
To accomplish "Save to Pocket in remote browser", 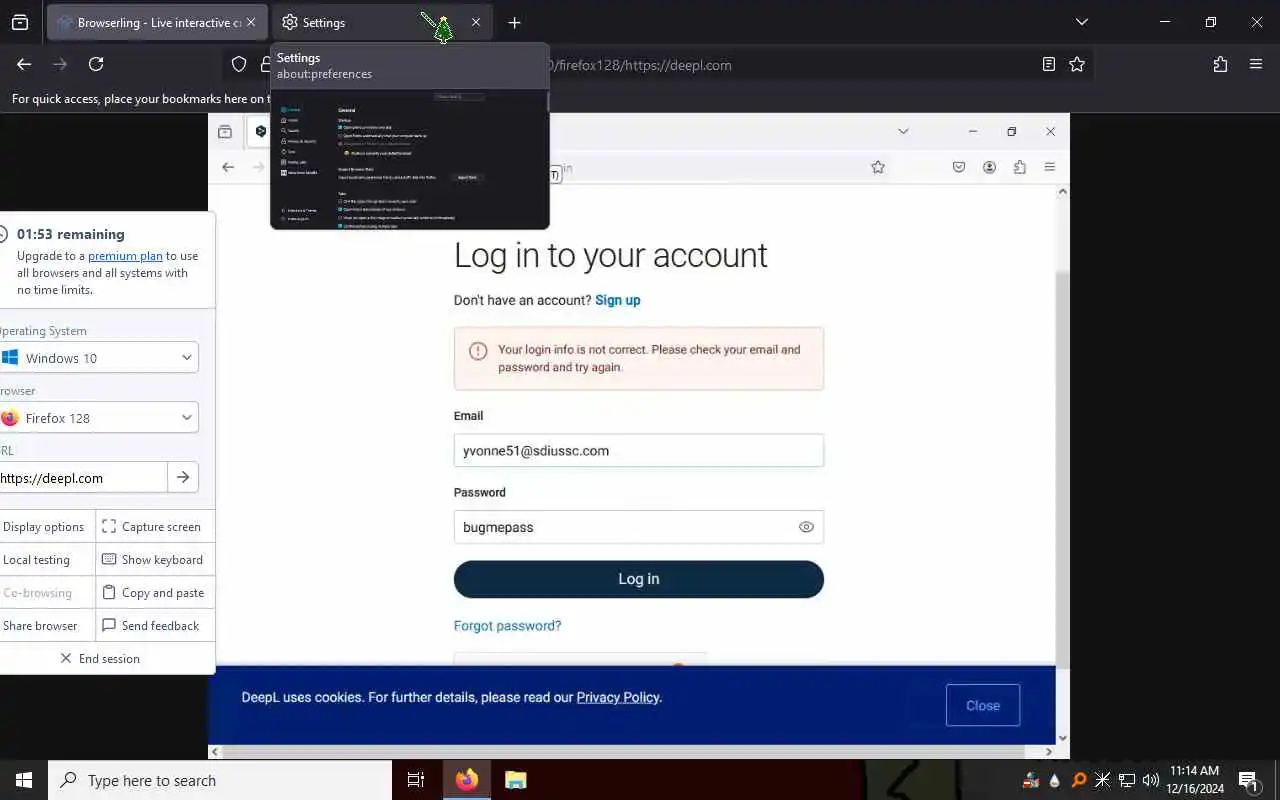I will pyautogui.click(x=959, y=167).
